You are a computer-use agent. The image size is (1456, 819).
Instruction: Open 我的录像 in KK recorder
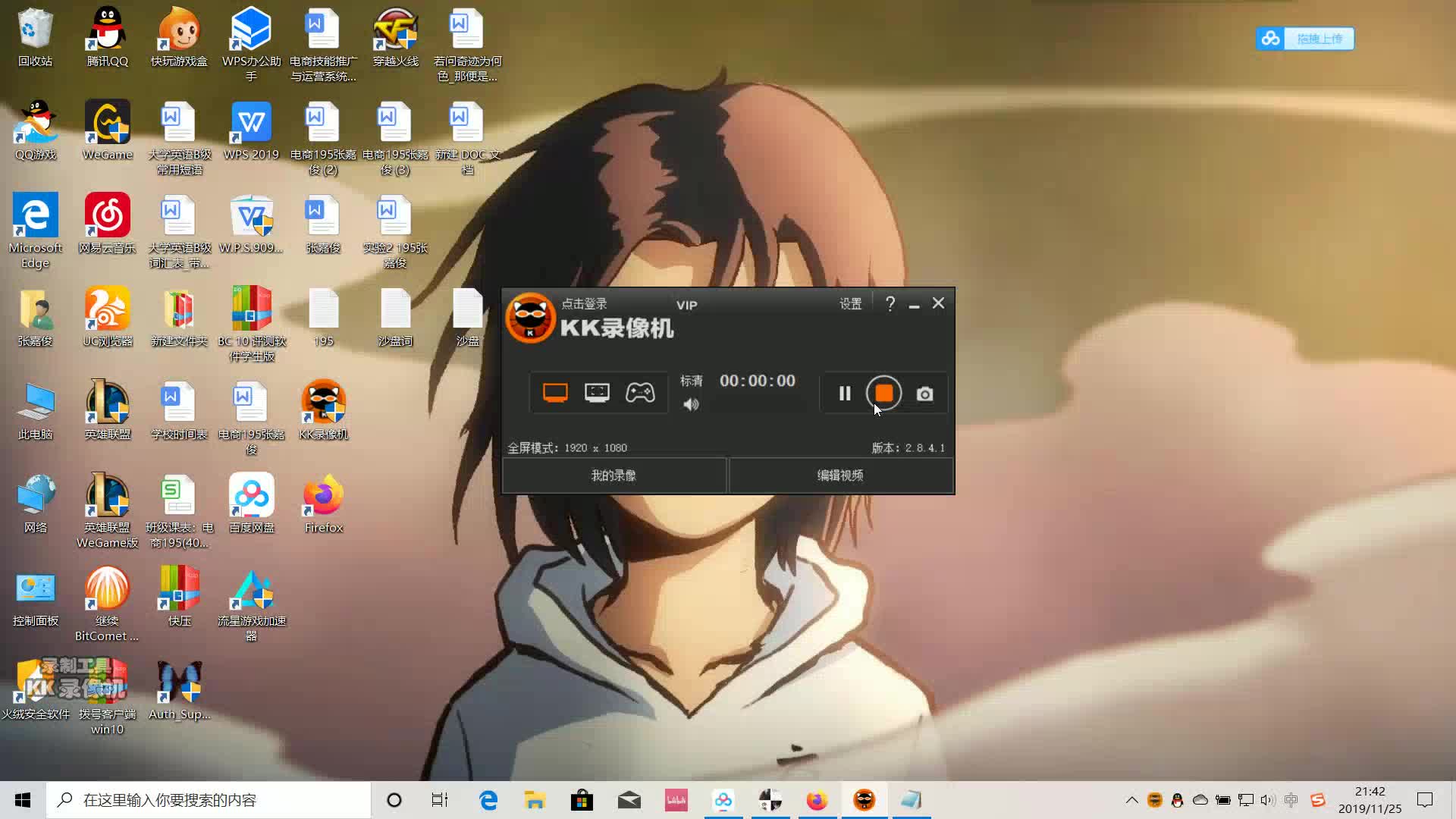tap(614, 475)
